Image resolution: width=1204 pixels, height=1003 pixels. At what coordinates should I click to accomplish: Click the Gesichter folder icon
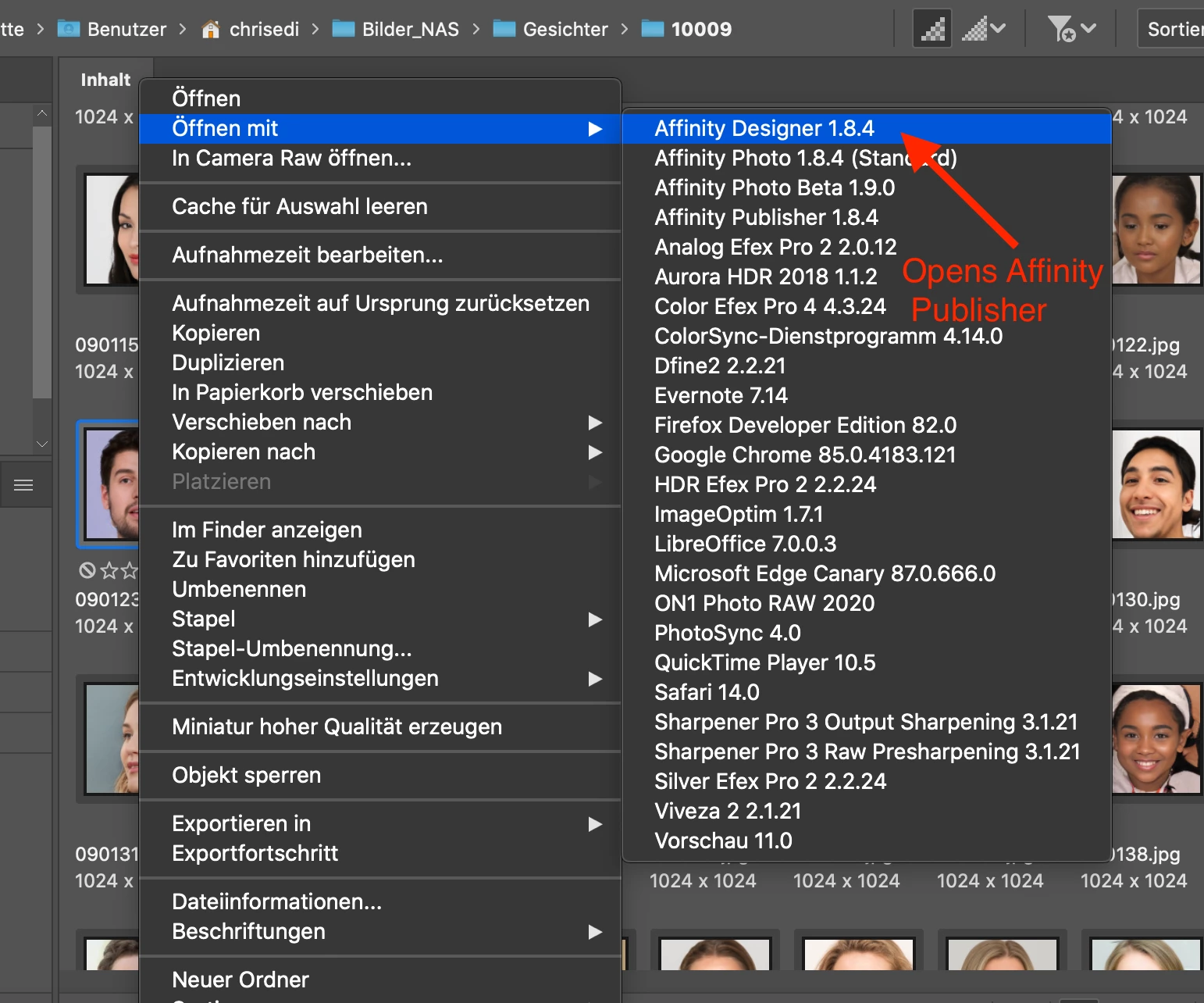tap(504, 29)
